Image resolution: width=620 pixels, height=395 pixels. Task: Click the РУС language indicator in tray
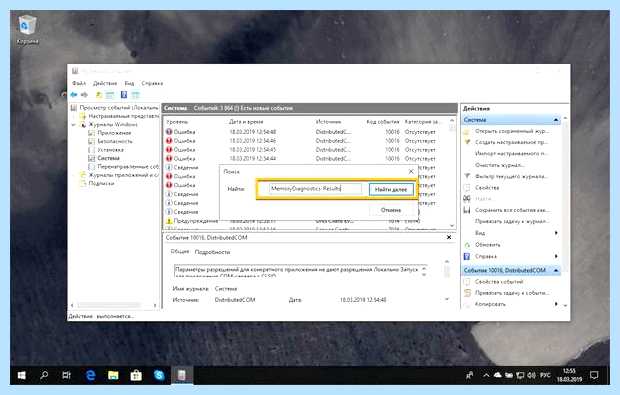[545, 375]
